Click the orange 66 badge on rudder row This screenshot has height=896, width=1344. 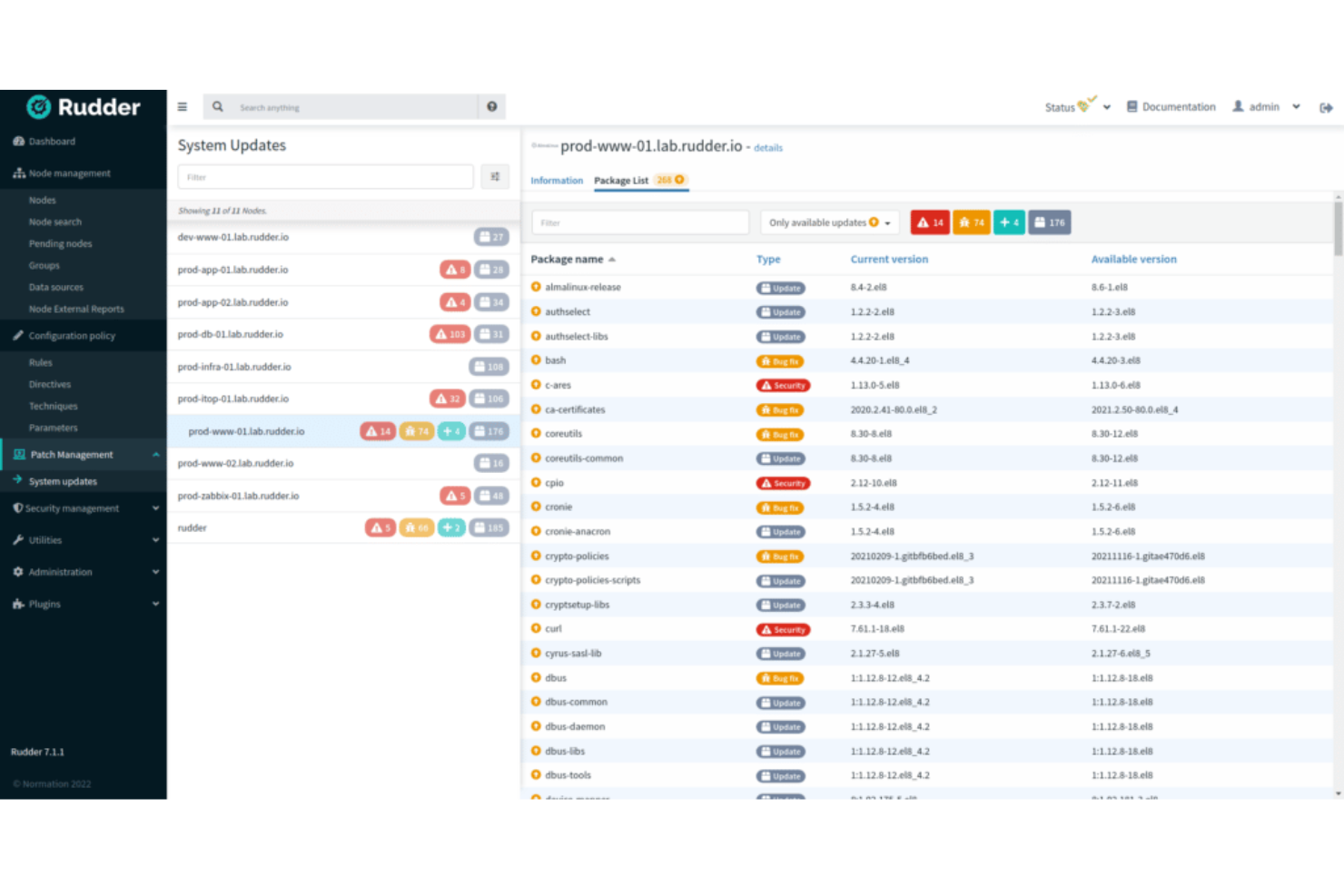[x=417, y=527]
